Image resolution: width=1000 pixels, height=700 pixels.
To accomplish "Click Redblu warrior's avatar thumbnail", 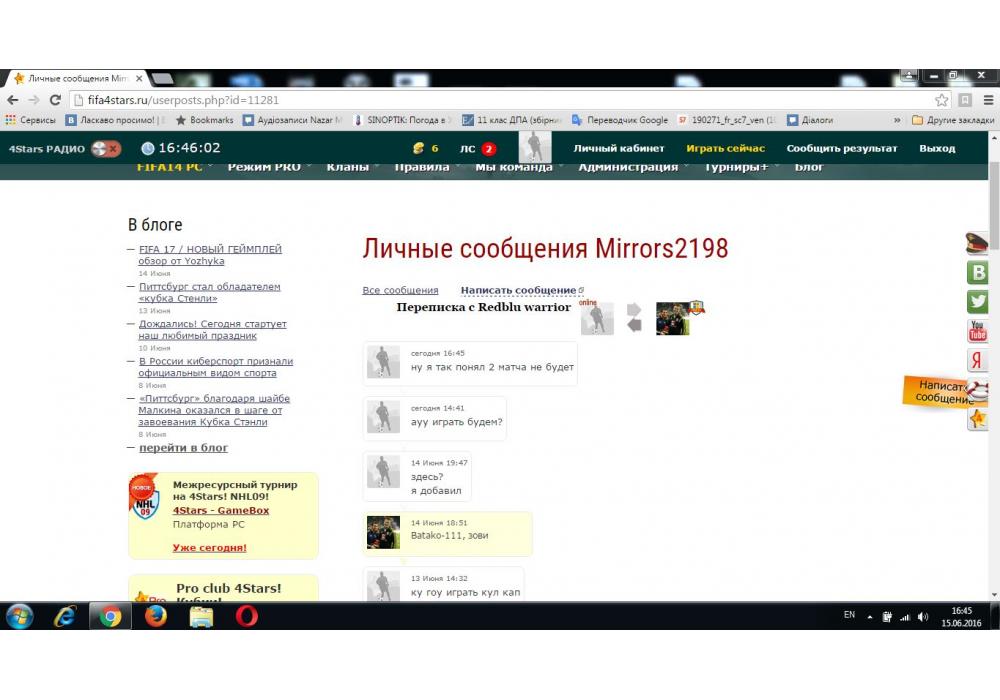I will 673,318.
